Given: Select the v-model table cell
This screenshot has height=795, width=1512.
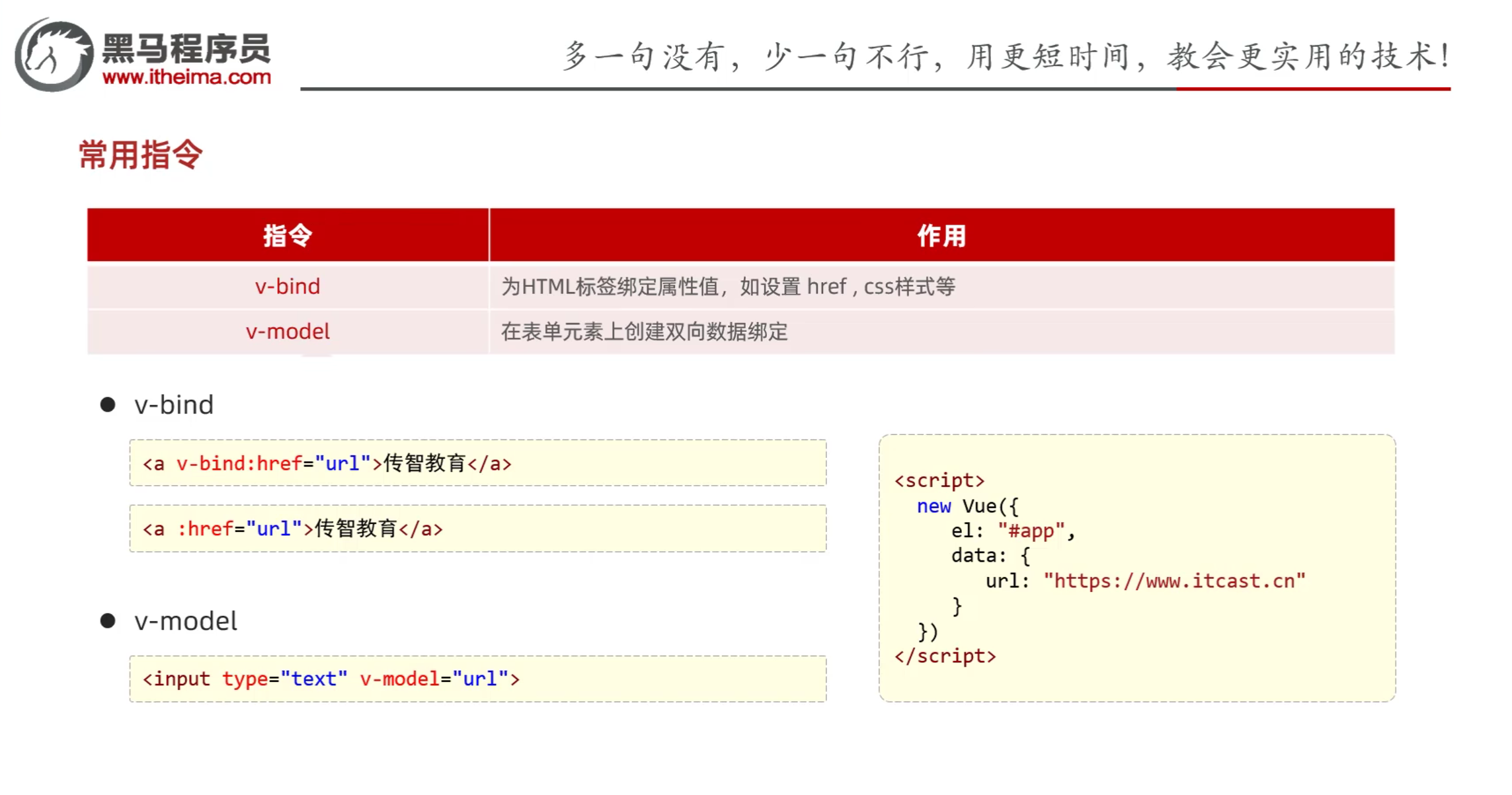Looking at the screenshot, I should coord(288,331).
